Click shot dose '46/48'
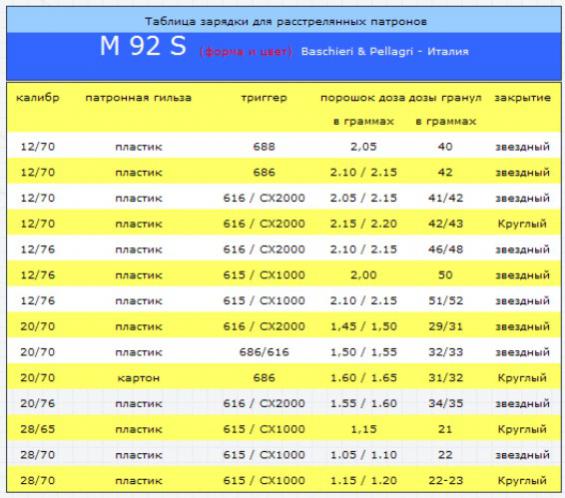The image size is (565, 498). pyautogui.click(x=445, y=249)
